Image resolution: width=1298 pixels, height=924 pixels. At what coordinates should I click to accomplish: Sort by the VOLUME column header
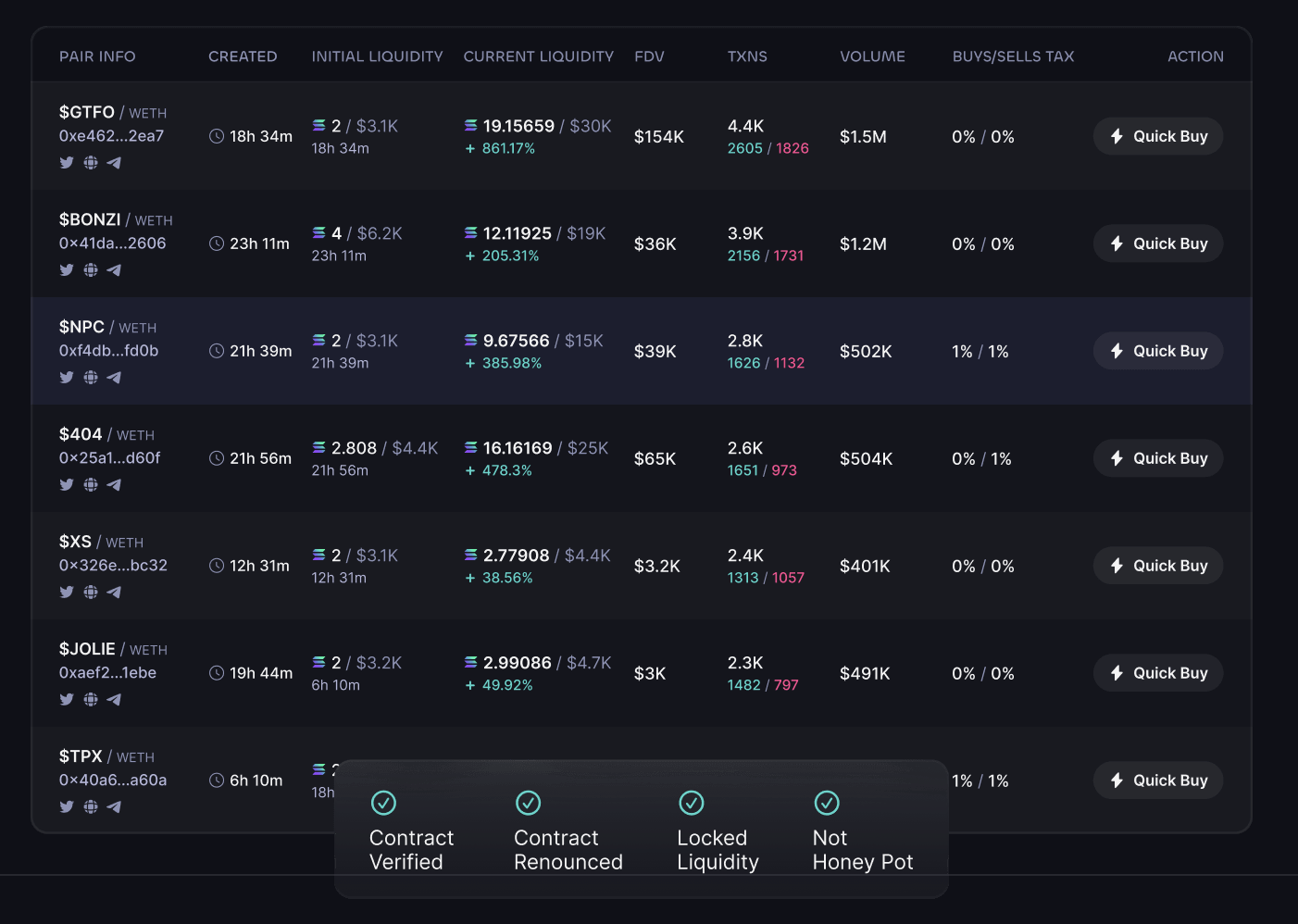[x=872, y=56]
